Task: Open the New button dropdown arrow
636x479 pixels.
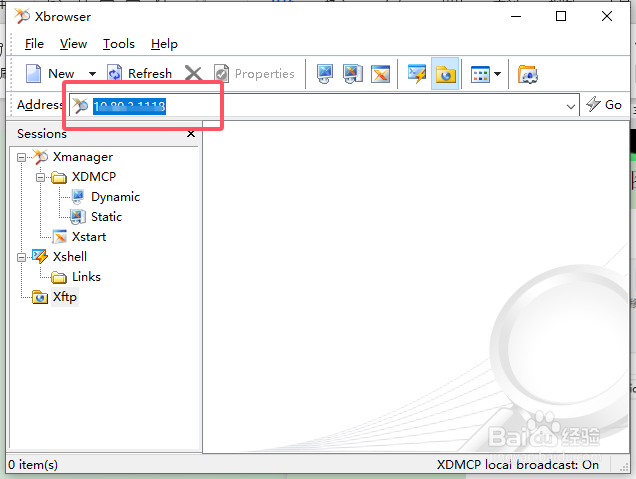Action: (92, 74)
